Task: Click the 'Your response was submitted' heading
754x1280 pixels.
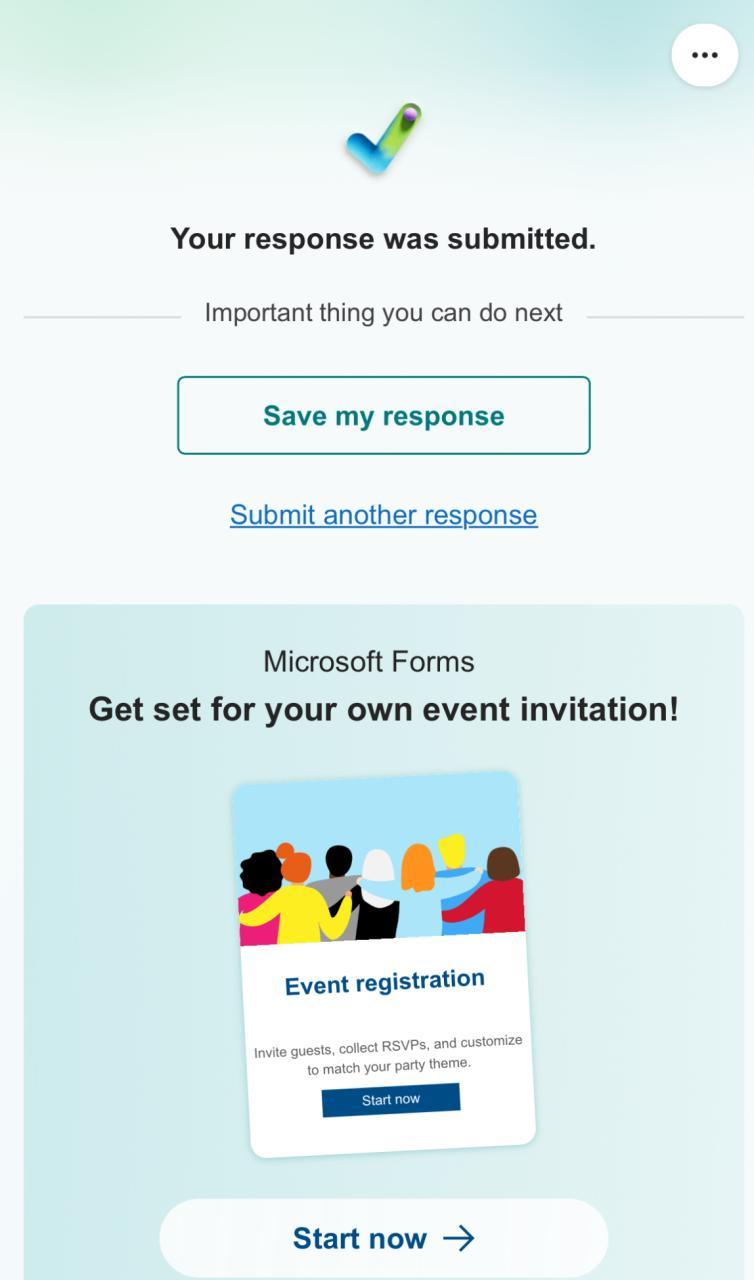Action: tap(383, 239)
